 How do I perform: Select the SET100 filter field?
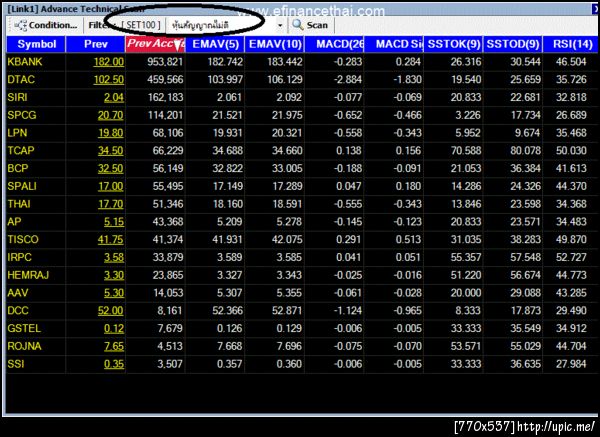141,25
